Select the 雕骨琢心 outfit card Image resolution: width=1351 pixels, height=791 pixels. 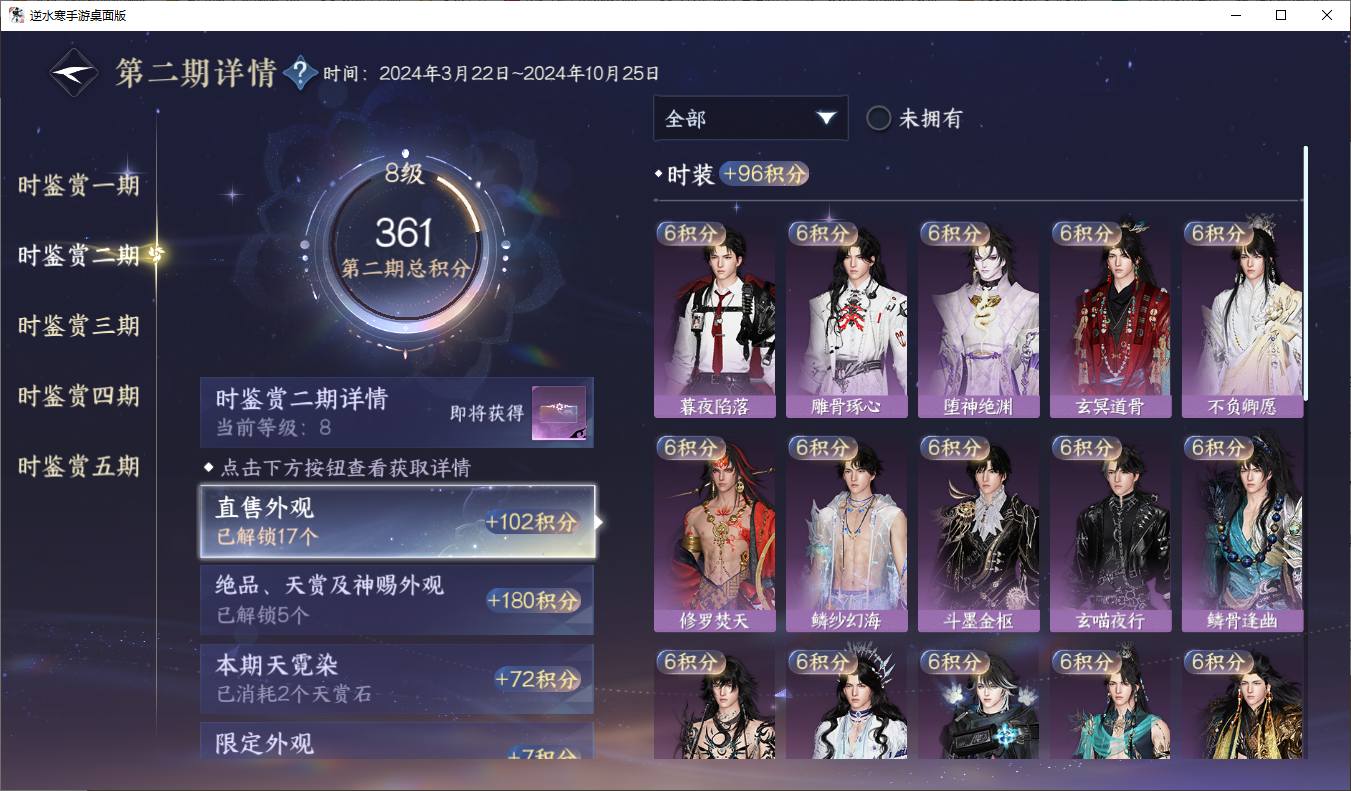(846, 318)
